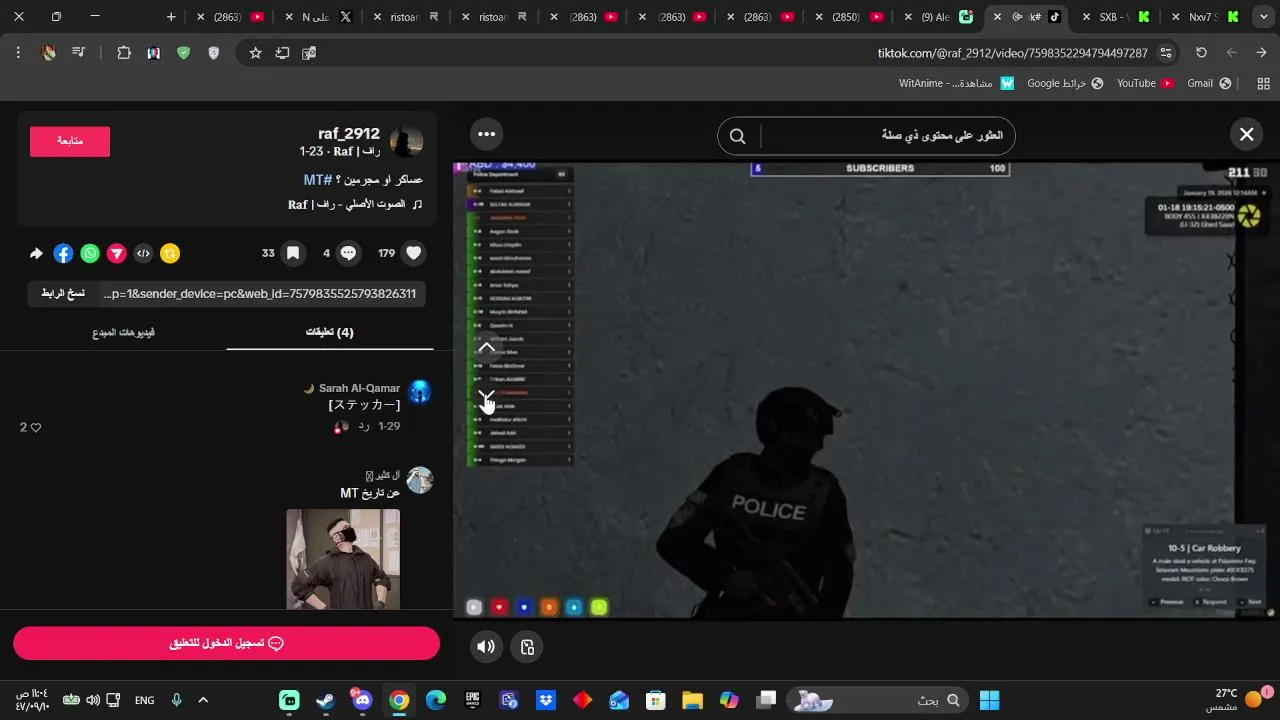
Task: Mute the video with the speaker button
Action: (x=486, y=646)
